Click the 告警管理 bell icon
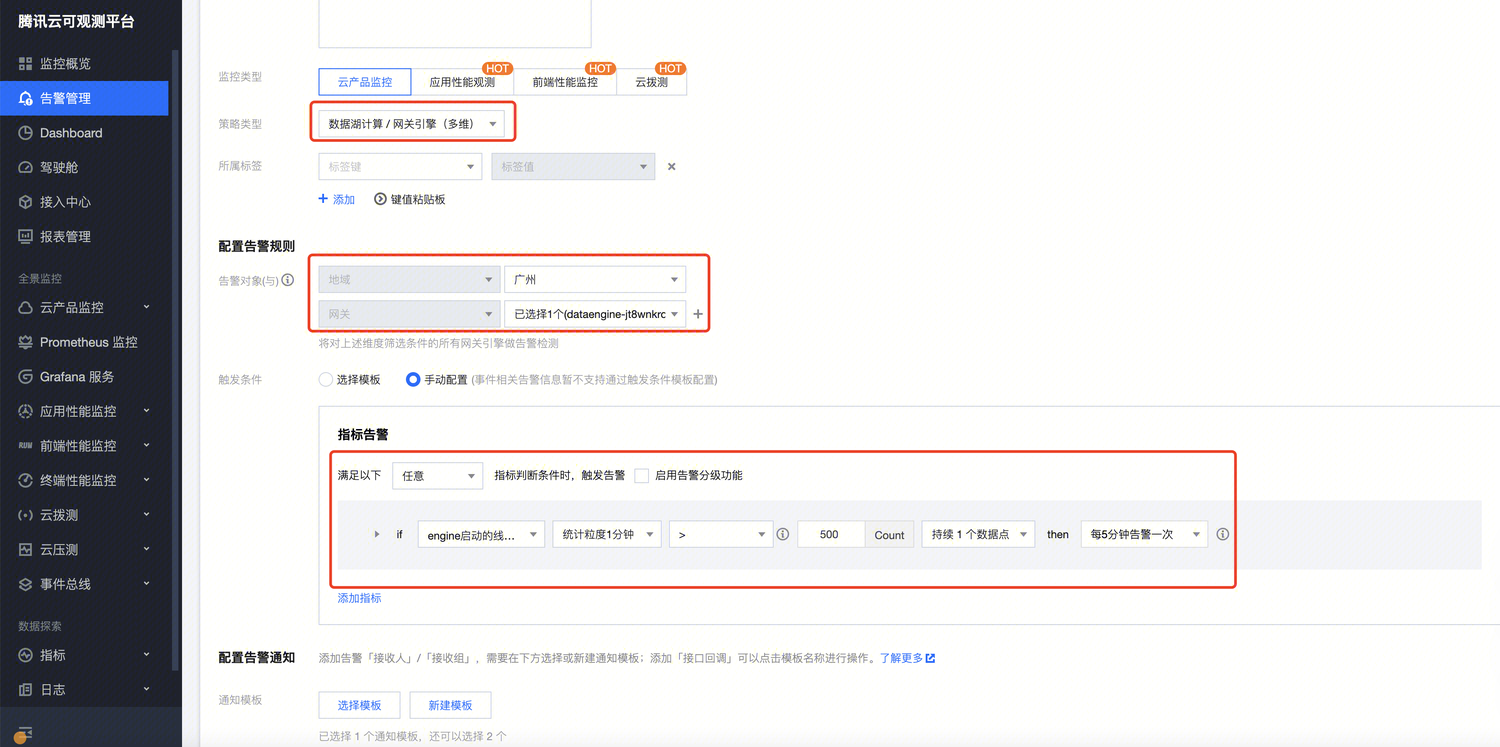This screenshot has width=1500, height=747. 26,98
